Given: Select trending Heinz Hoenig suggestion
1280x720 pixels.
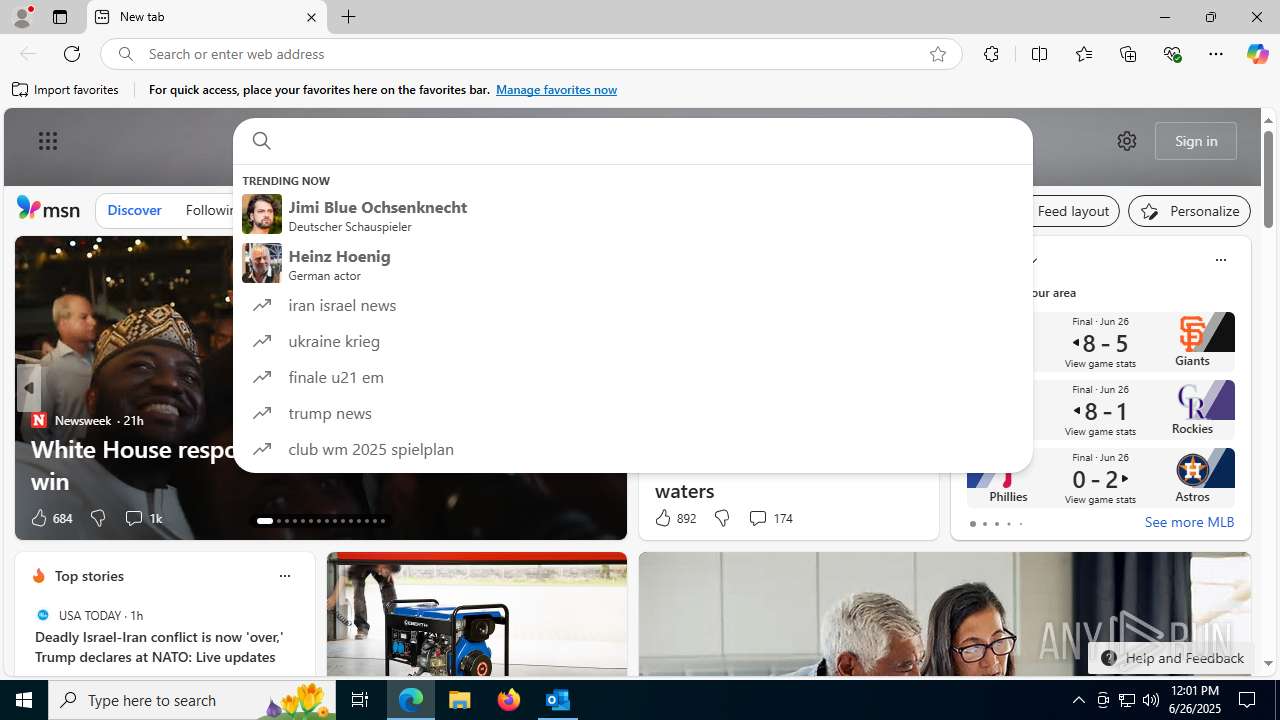Looking at the screenshot, I should pyautogui.click(x=632, y=263).
